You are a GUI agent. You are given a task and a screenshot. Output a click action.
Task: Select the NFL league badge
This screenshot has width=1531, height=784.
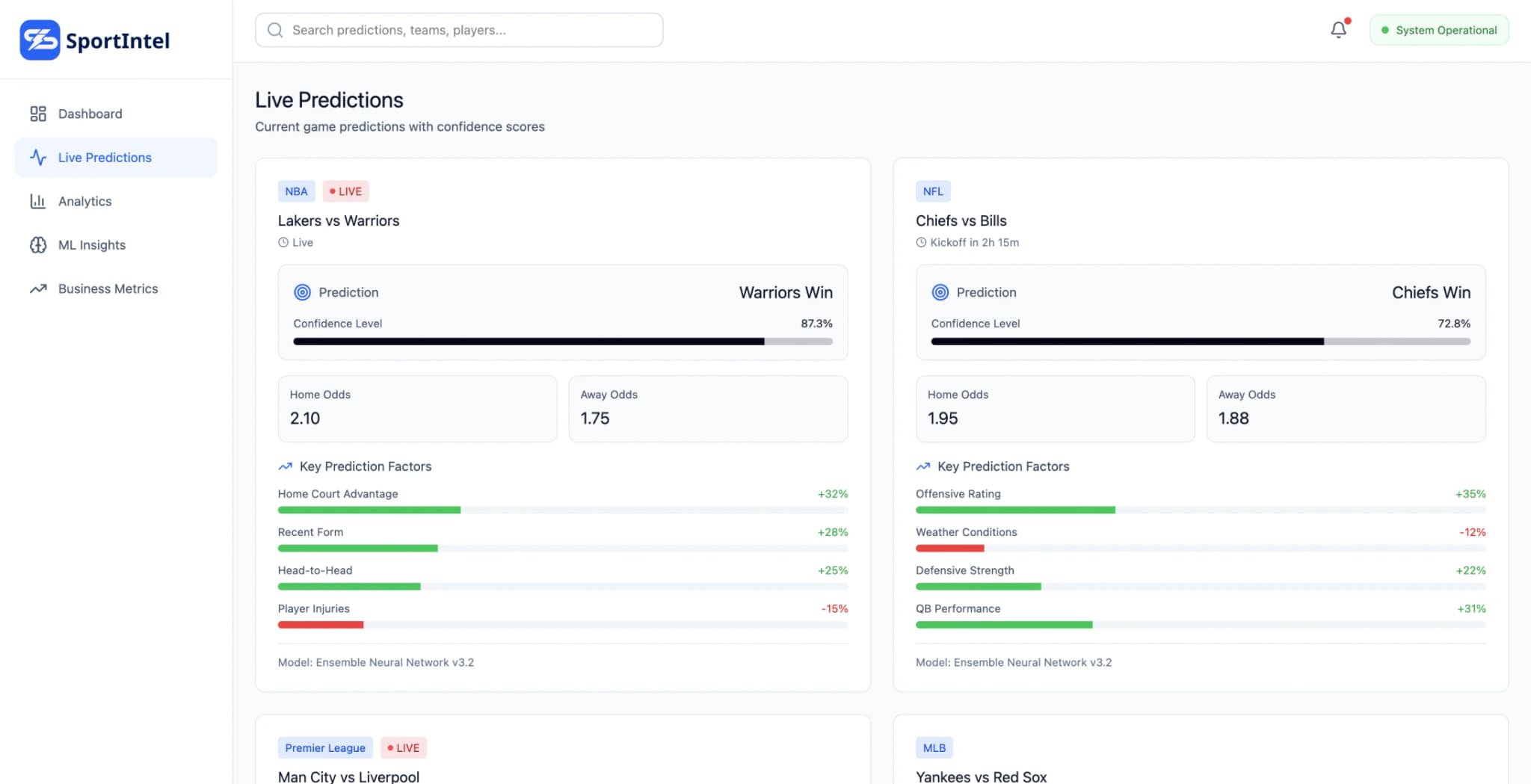(x=932, y=191)
